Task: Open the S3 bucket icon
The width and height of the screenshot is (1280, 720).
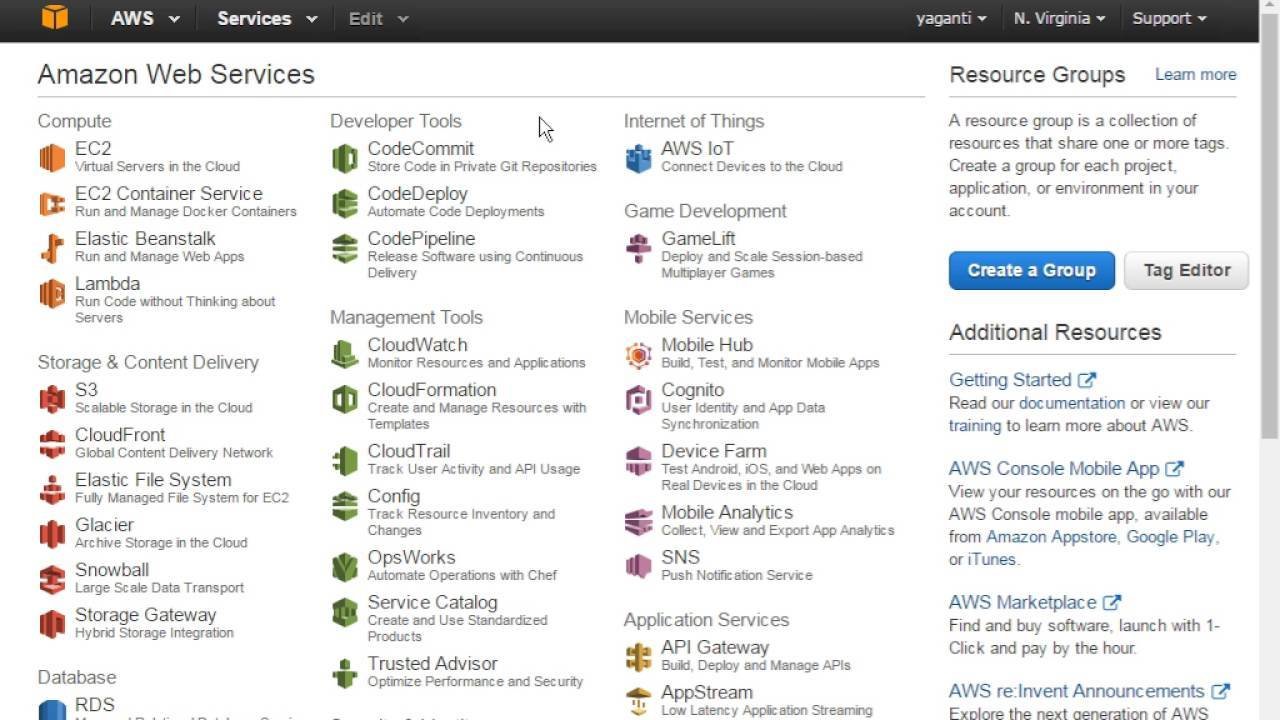Action: (x=52, y=399)
